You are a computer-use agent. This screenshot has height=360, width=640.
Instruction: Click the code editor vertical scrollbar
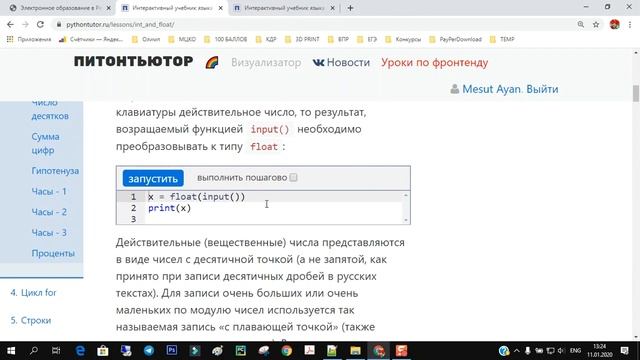pos(406,208)
